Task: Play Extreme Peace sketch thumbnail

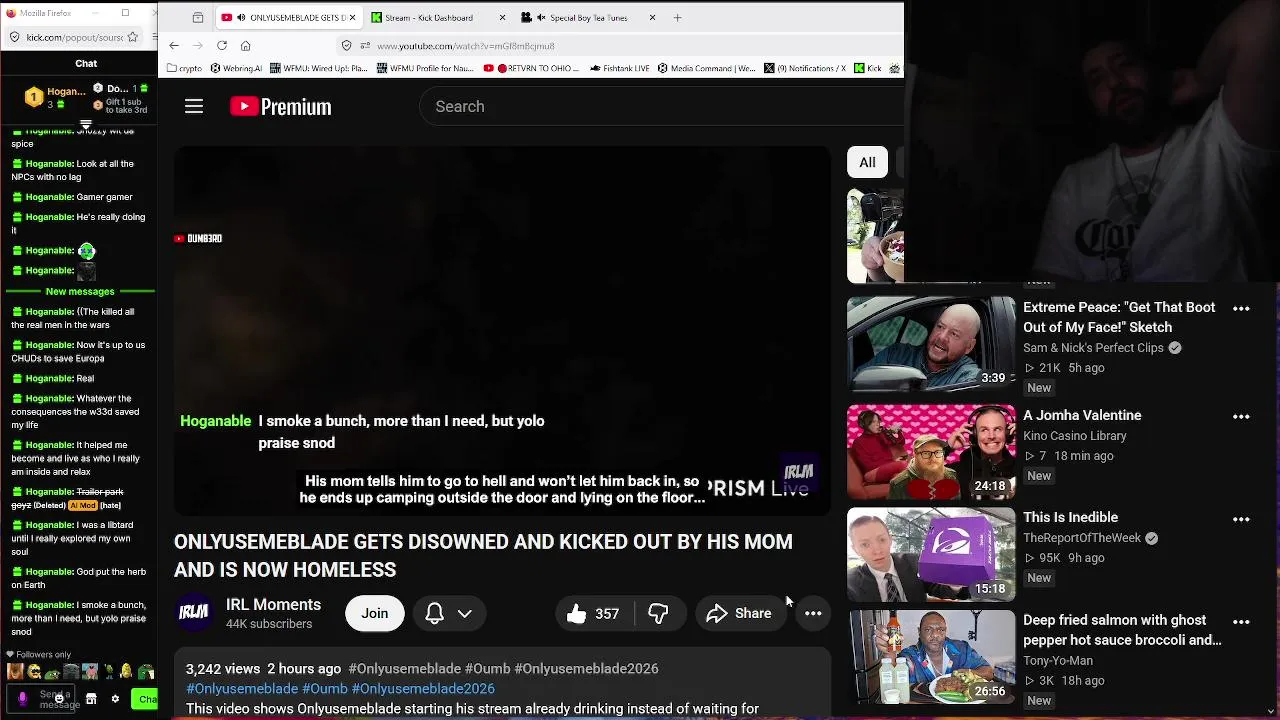Action: 931,343
